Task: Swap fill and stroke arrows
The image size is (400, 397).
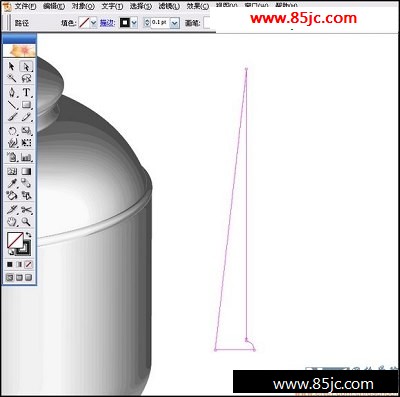Action: (28, 235)
